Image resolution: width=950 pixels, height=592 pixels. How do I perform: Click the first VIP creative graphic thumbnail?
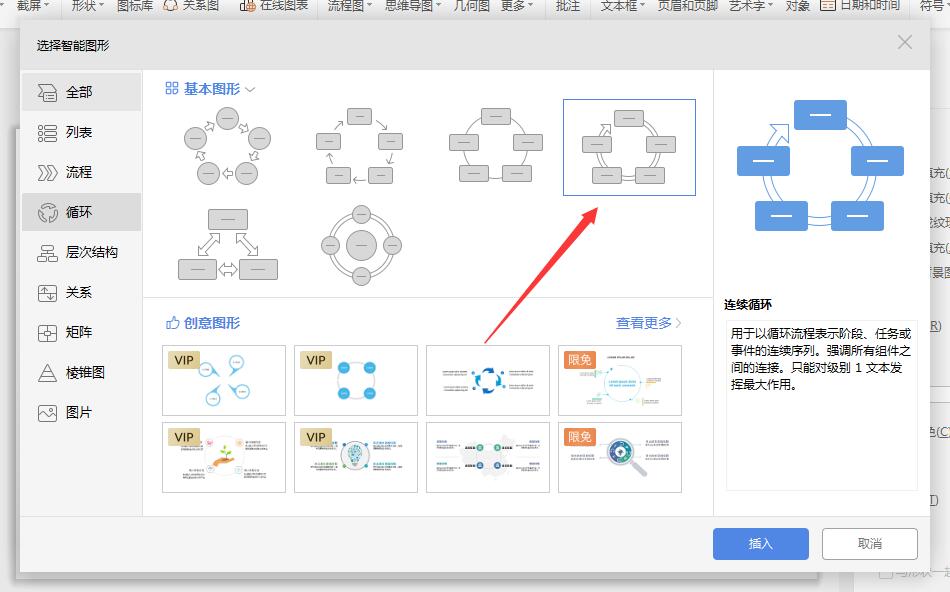224,381
